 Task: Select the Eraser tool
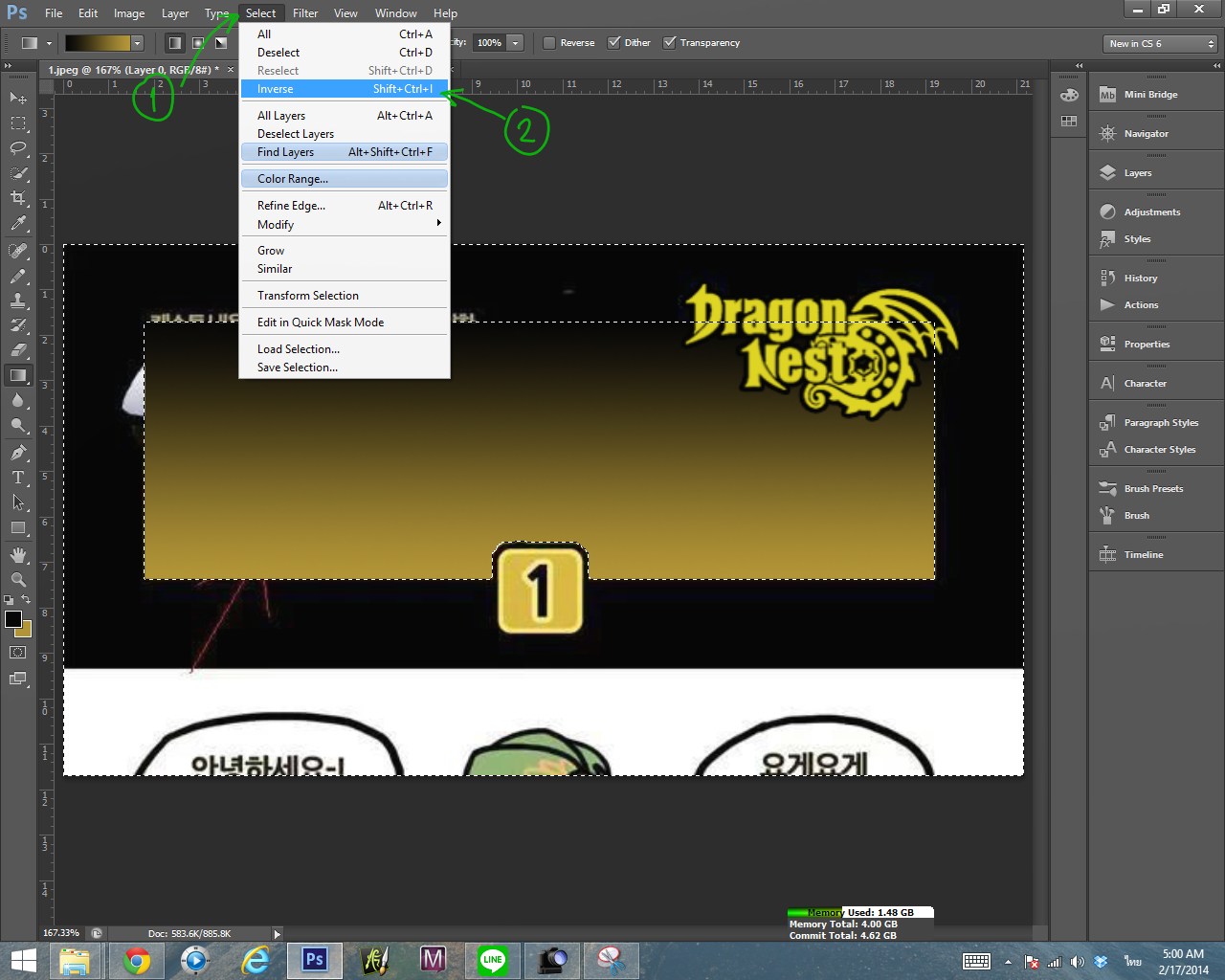pos(18,350)
